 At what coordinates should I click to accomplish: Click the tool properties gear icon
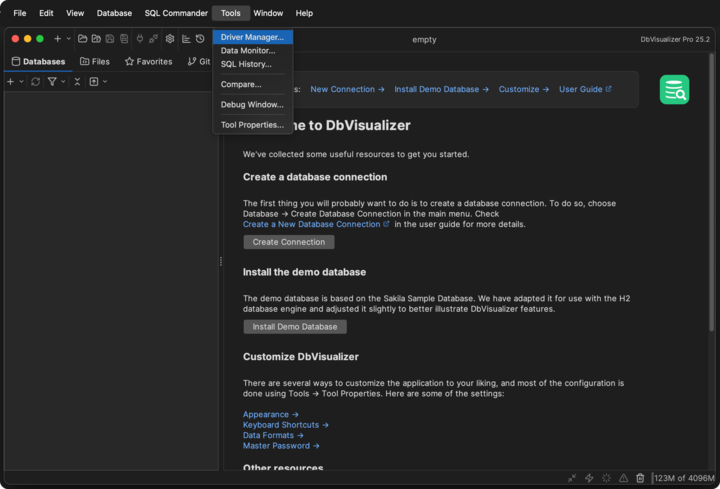click(x=170, y=39)
